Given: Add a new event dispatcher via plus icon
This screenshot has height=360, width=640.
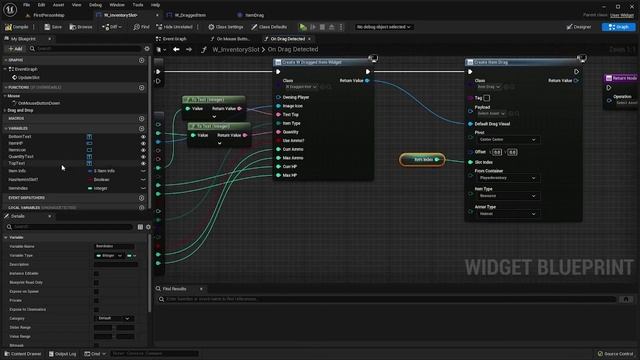Looking at the screenshot, I should (141, 198).
